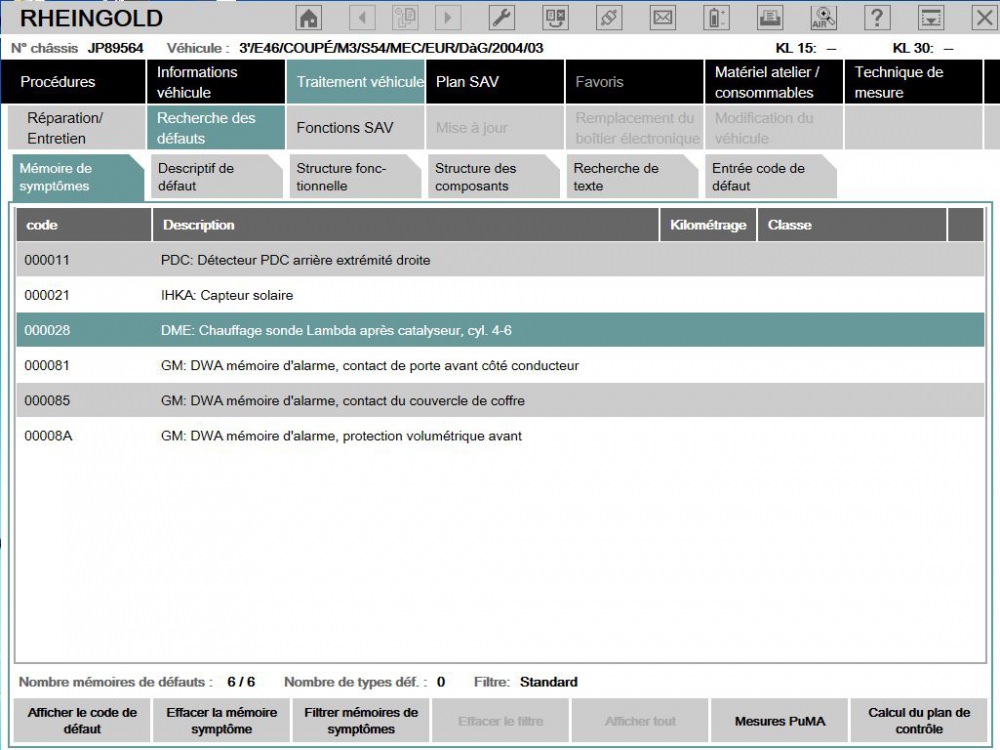1000x750 pixels.
Task: Switch to Entrée code de défaut tab
Action: pos(771,177)
